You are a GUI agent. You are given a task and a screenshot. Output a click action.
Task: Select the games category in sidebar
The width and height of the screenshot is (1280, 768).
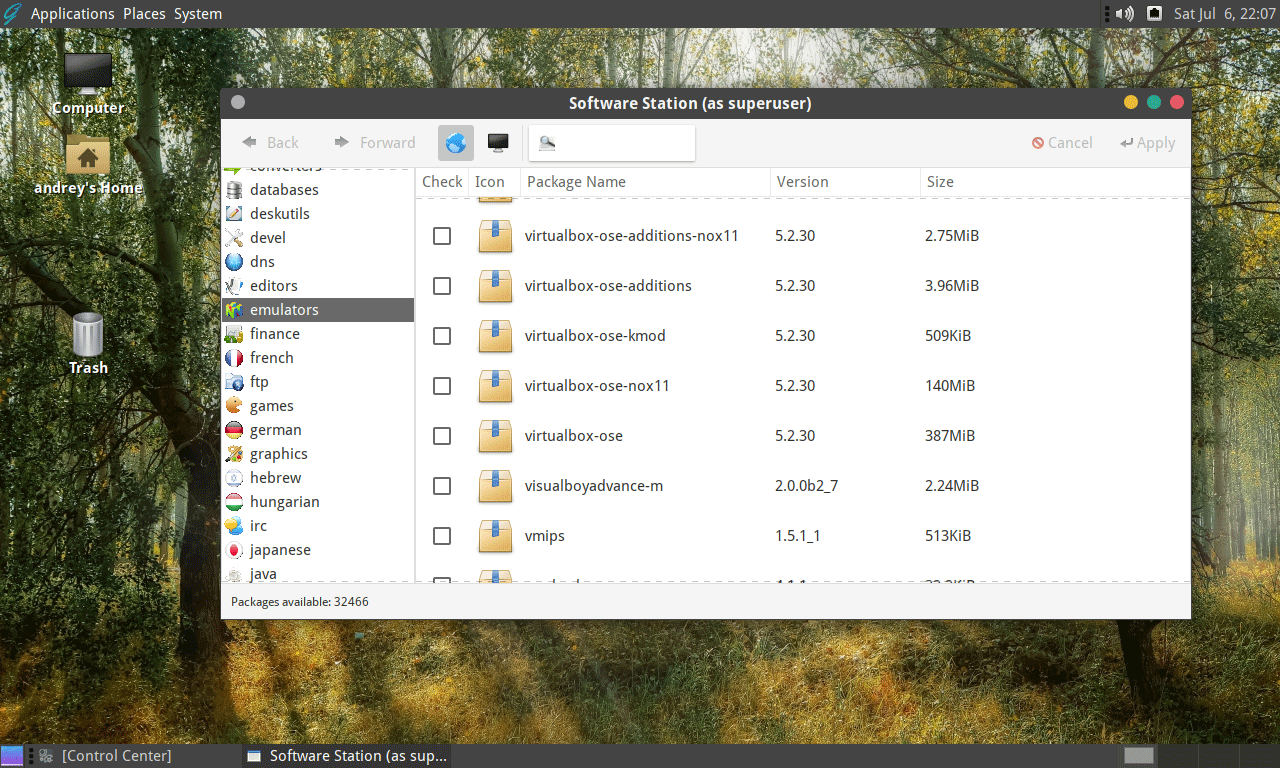(271, 406)
